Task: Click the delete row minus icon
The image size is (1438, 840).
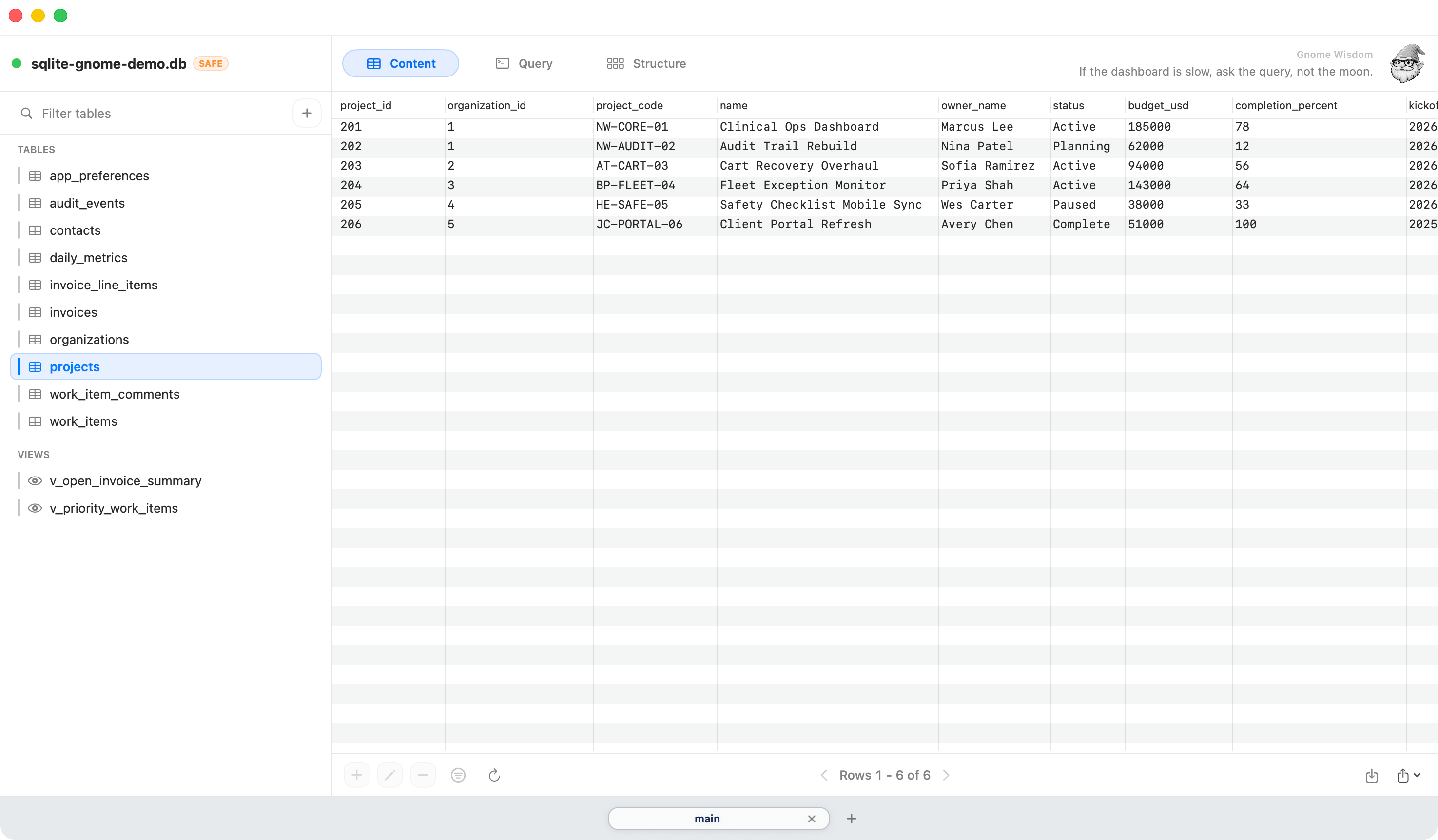Action: tap(423, 775)
